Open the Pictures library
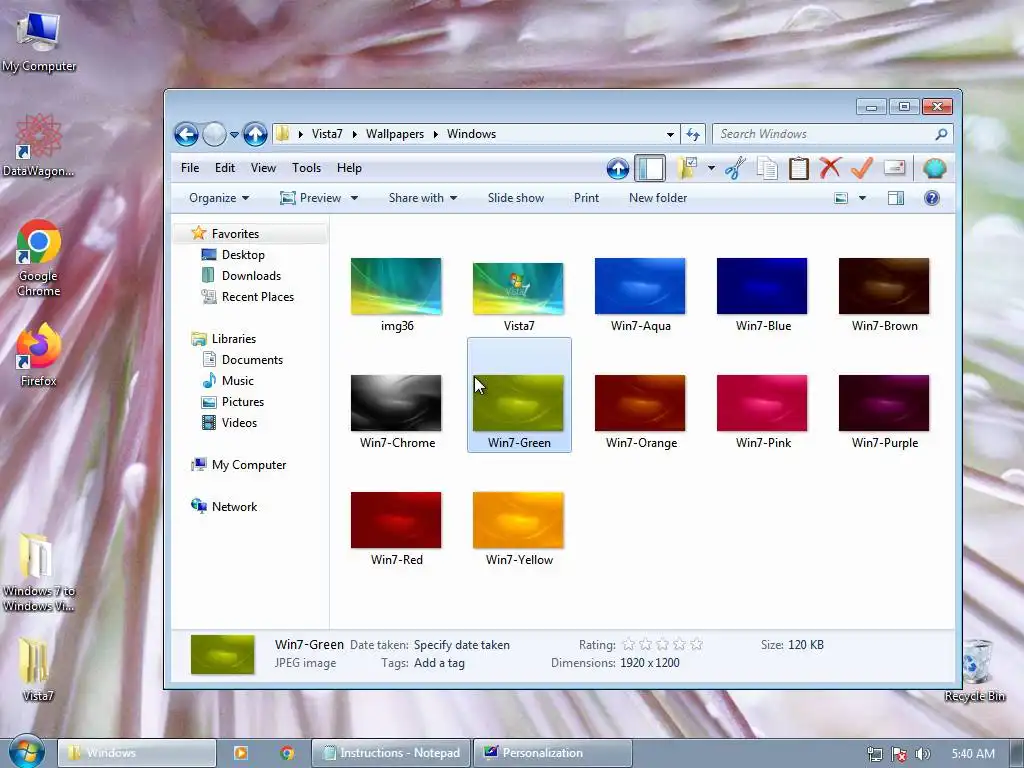 point(242,402)
